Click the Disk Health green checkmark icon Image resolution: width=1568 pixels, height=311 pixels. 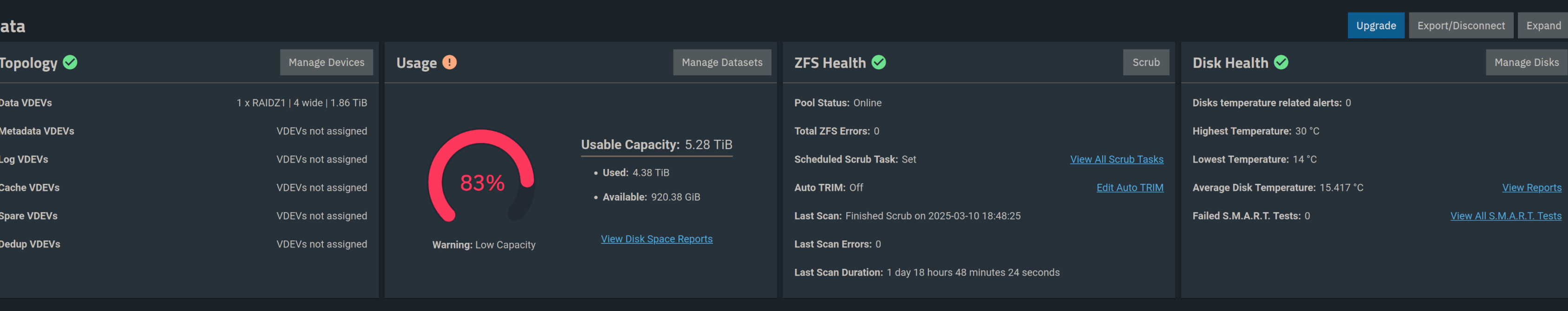click(x=1281, y=62)
